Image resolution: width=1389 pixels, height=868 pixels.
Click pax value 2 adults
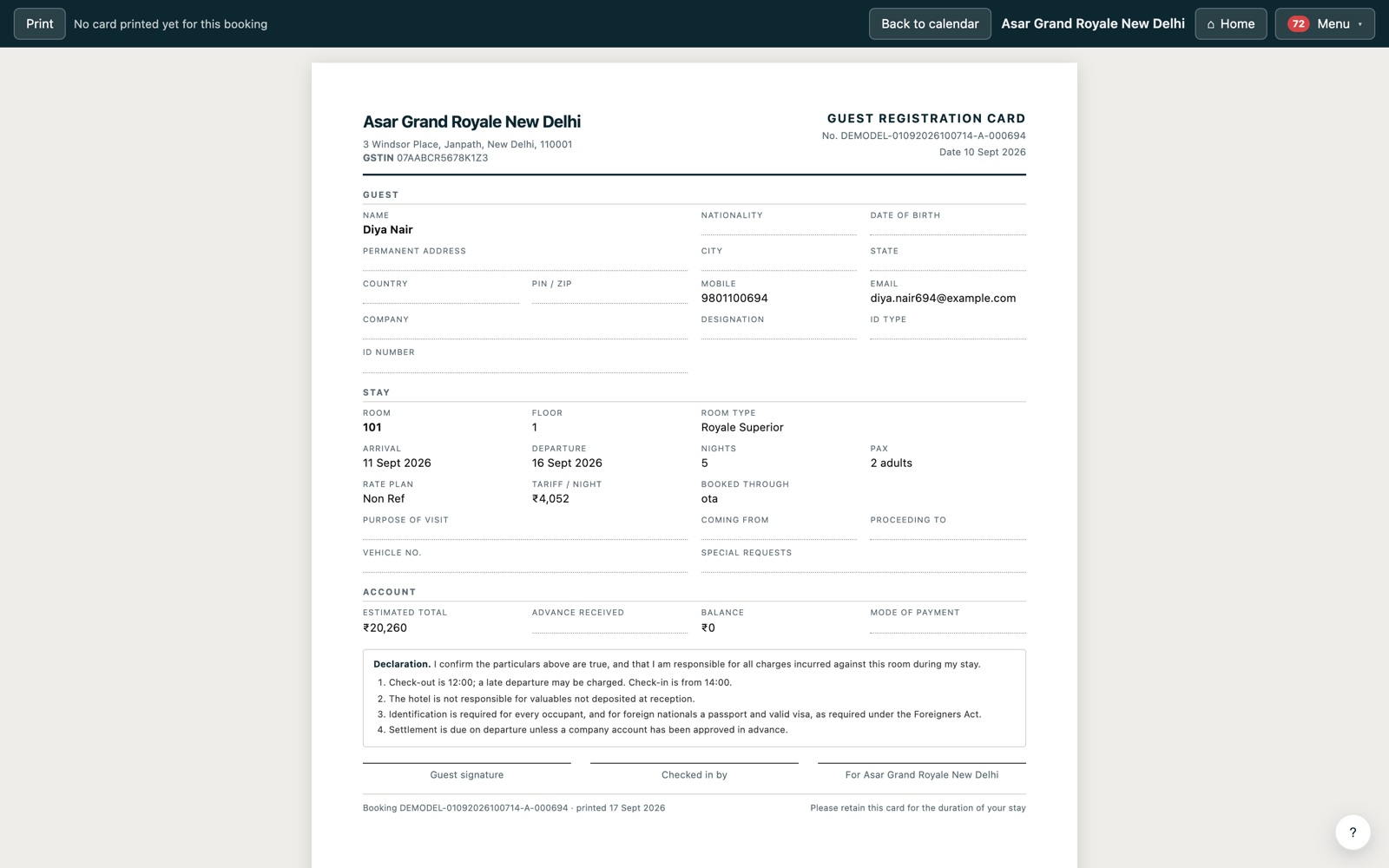[892, 463]
